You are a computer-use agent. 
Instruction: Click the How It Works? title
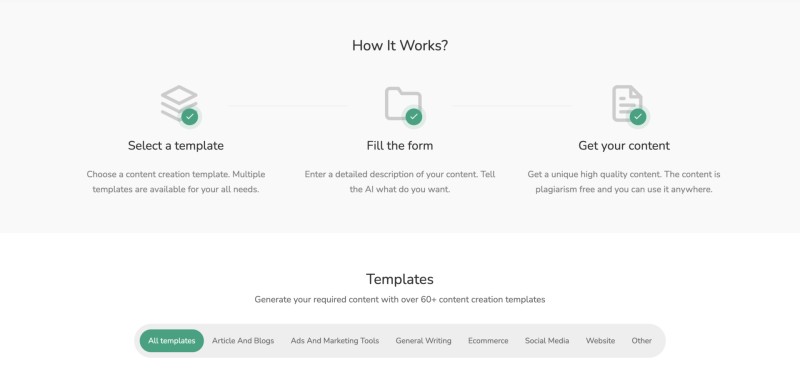pyautogui.click(x=400, y=45)
